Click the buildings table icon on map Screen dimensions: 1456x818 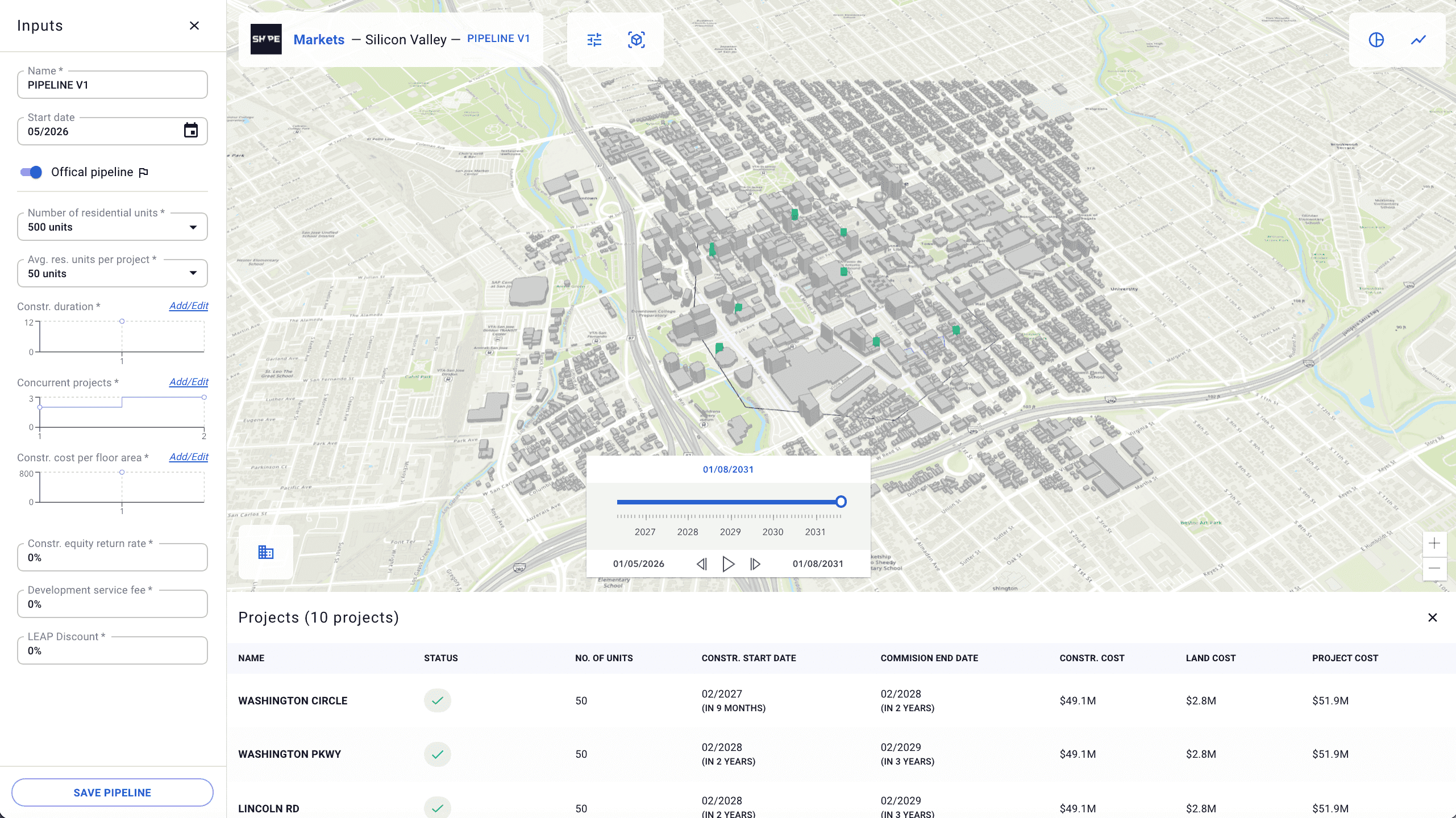[266, 552]
